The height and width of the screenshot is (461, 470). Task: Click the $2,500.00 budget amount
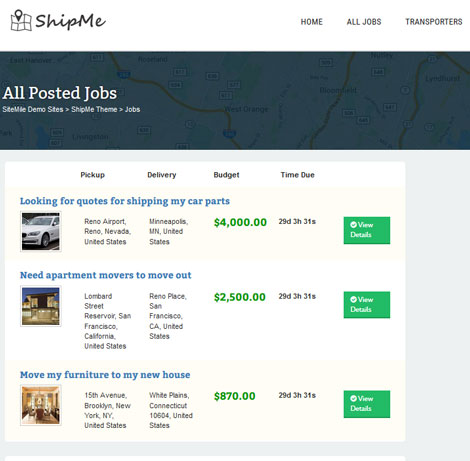click(240, 297)
